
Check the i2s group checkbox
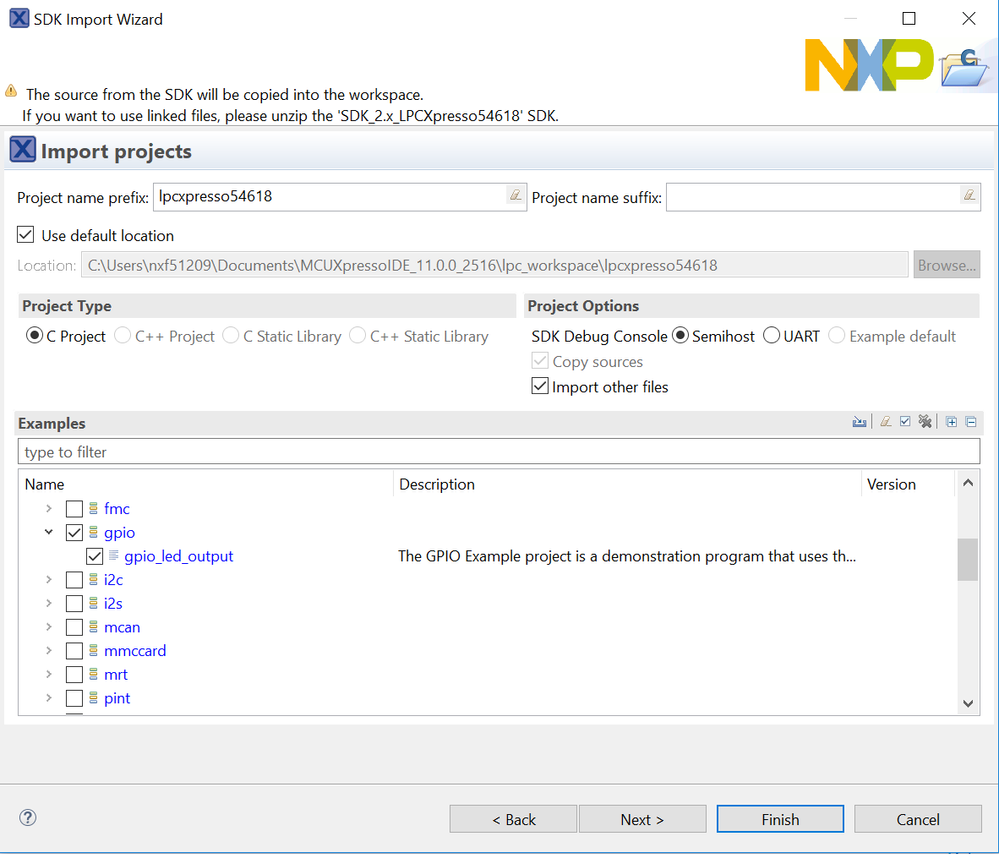(x=75, y=604)
